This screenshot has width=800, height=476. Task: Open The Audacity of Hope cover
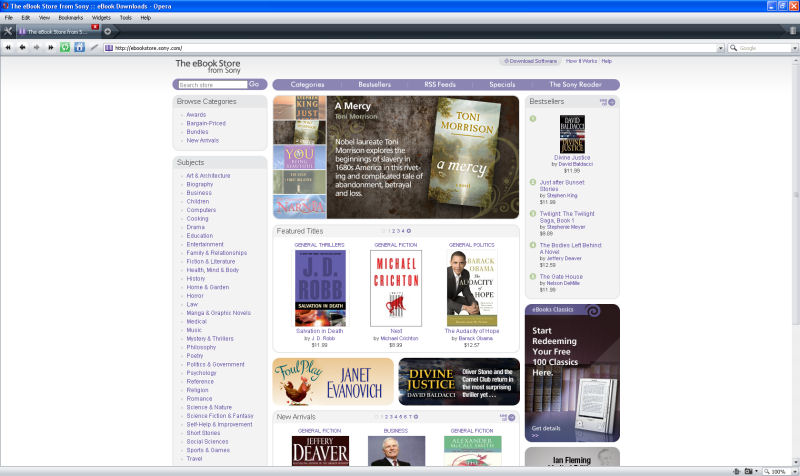click(472, 288)
